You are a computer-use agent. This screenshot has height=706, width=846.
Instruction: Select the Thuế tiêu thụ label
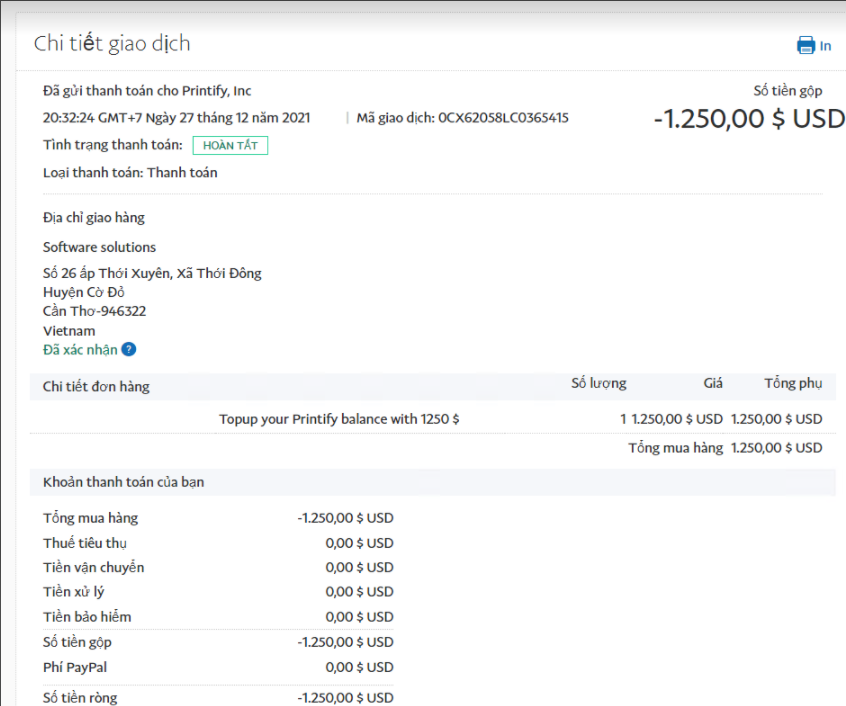pyautogui.click(x=85, y=543)
